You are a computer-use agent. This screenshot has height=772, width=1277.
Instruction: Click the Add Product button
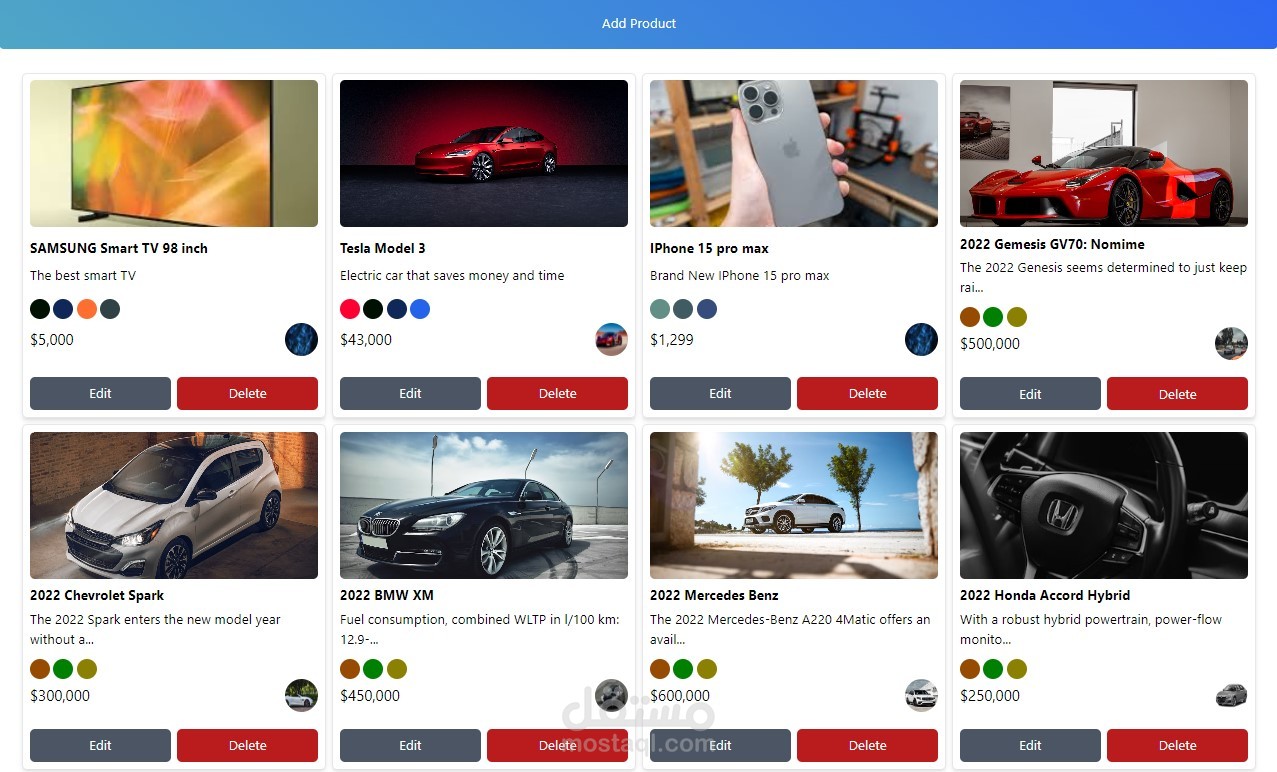click(638, 23)
